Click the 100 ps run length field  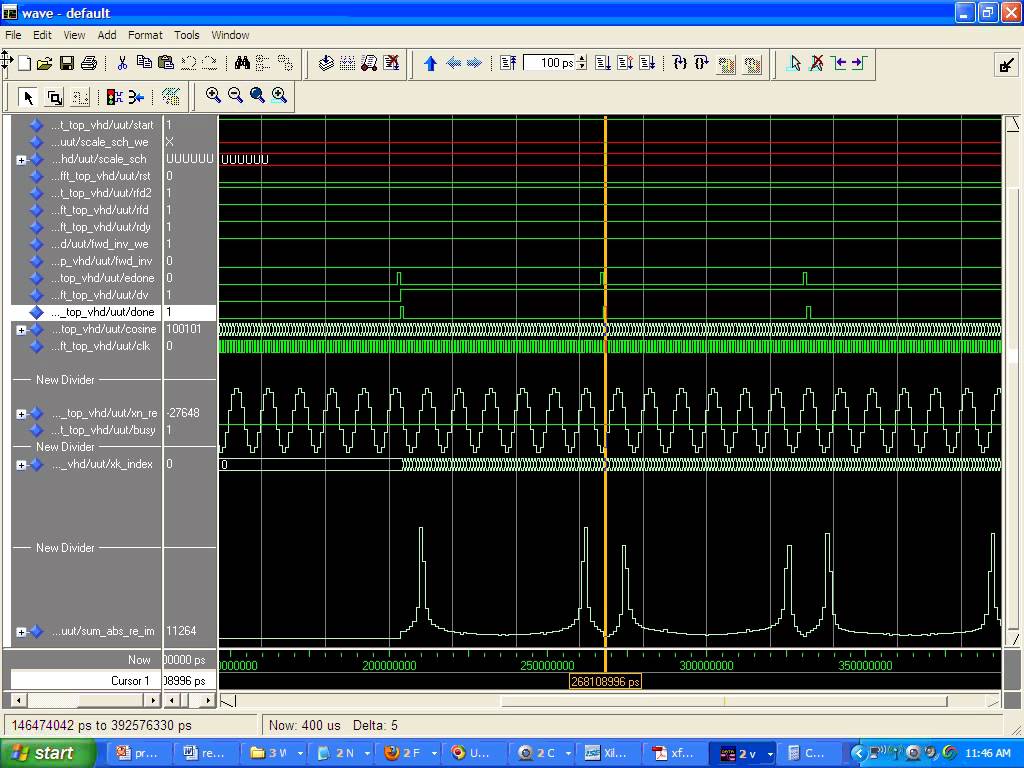(x=550, y=63)
